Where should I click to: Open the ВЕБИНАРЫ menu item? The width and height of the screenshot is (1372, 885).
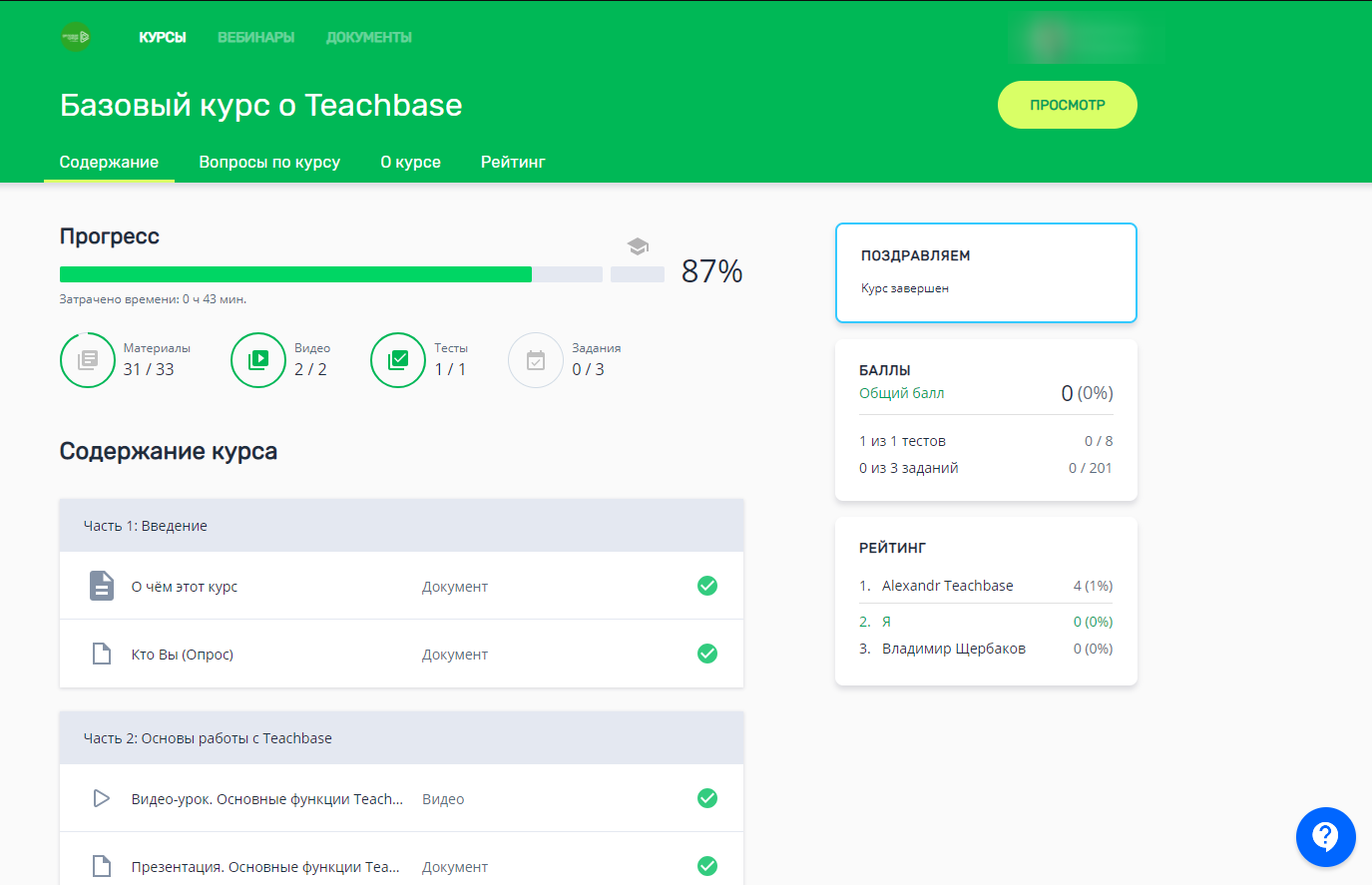tap(256, 37)
